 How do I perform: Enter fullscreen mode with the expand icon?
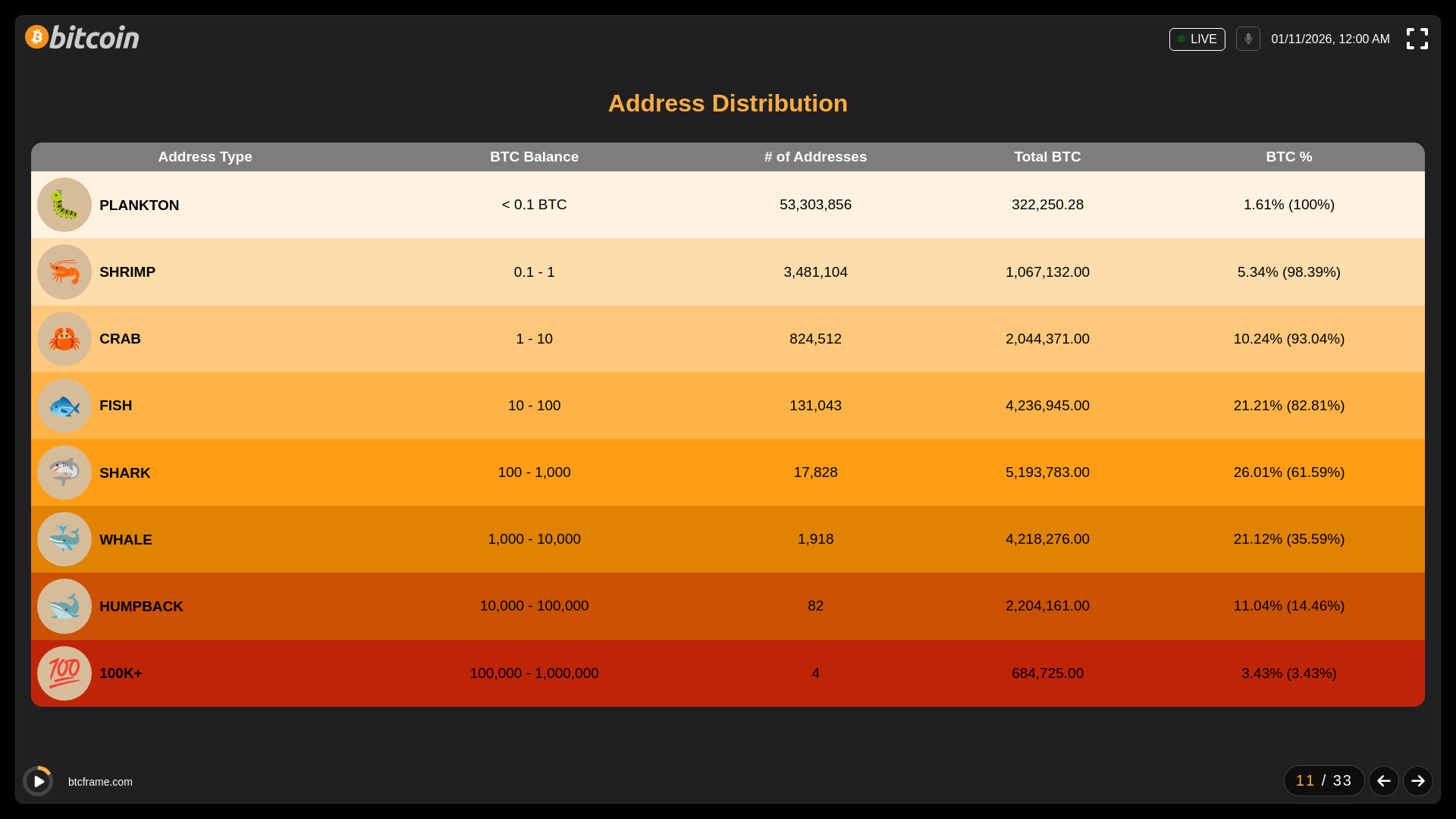point(1417,39)
